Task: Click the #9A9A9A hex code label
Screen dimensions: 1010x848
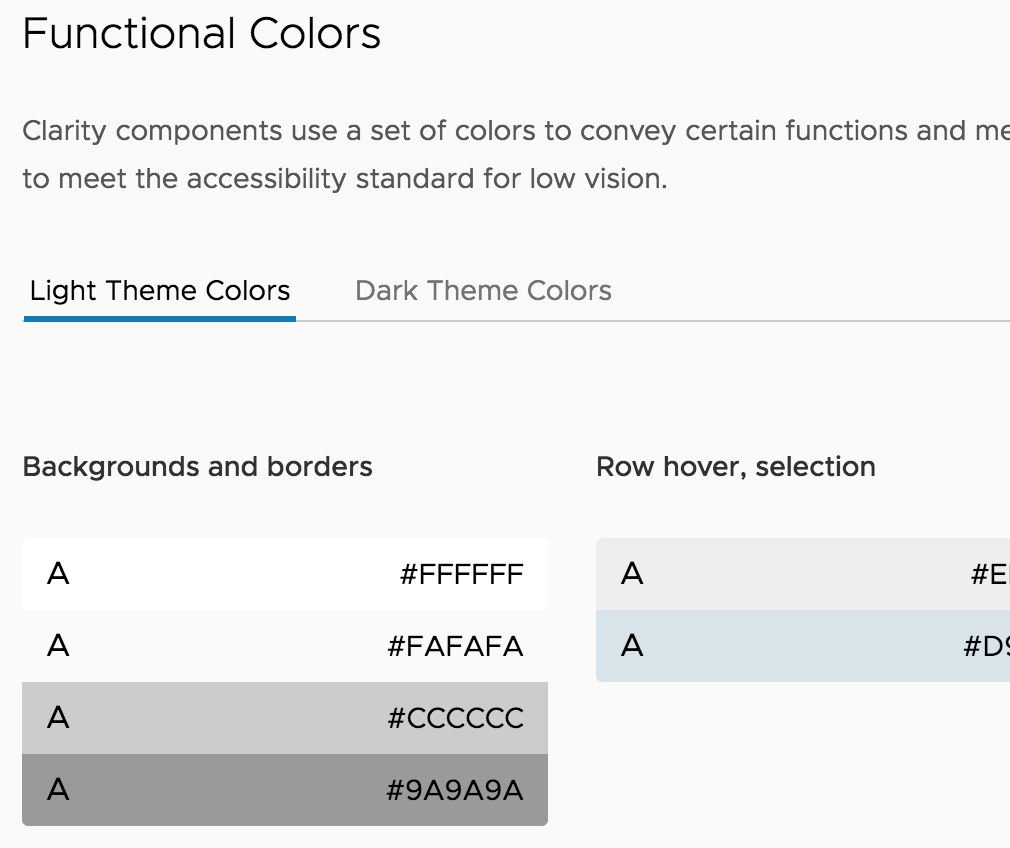Action: [454, 790]
